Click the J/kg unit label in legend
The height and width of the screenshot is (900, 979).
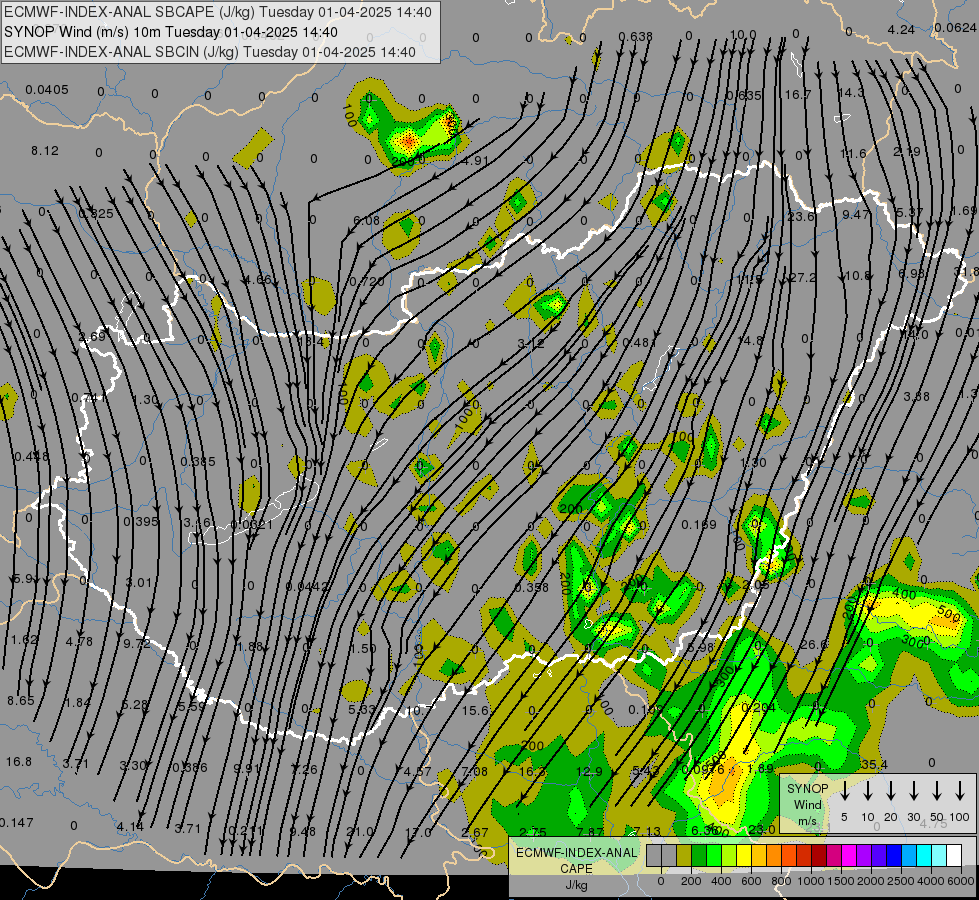point(576,885)
